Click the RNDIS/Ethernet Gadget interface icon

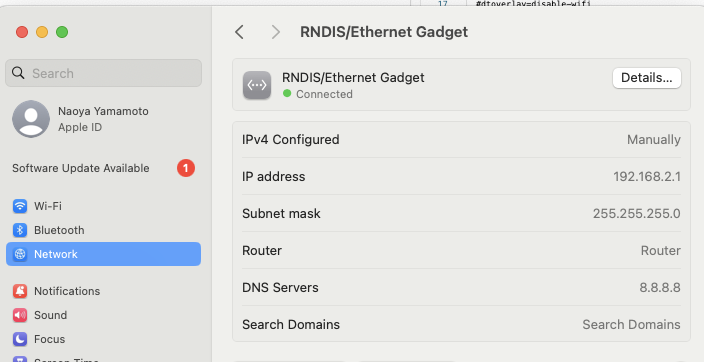(257, 85)
